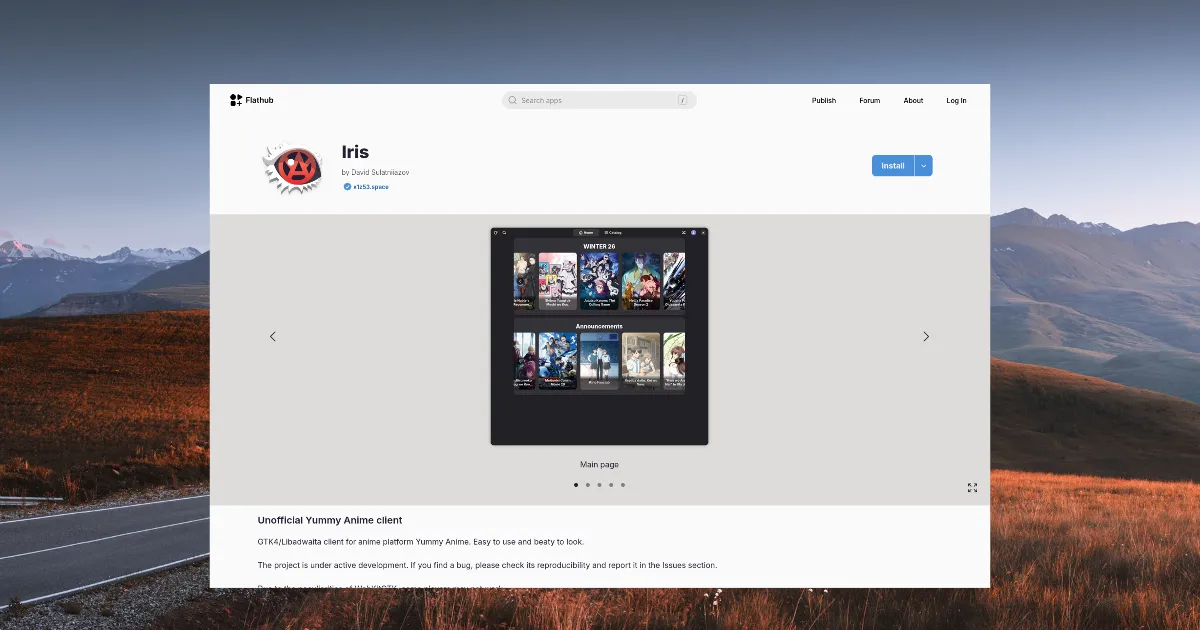Focus the Search apps field
This screenshot has width=1200, height=630.
pyautogui.click(x=598, y=101)
